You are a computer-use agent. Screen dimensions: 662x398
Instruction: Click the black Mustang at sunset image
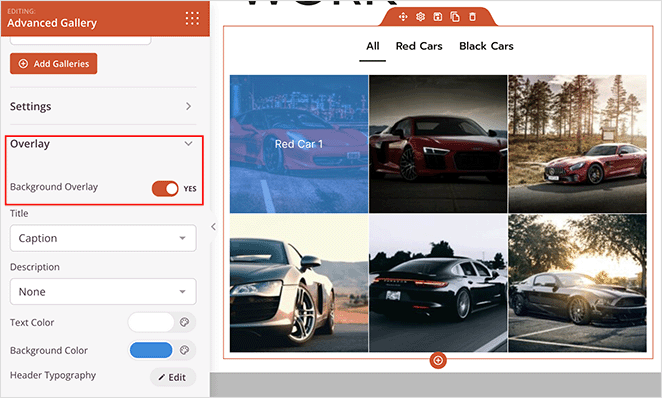577,283
